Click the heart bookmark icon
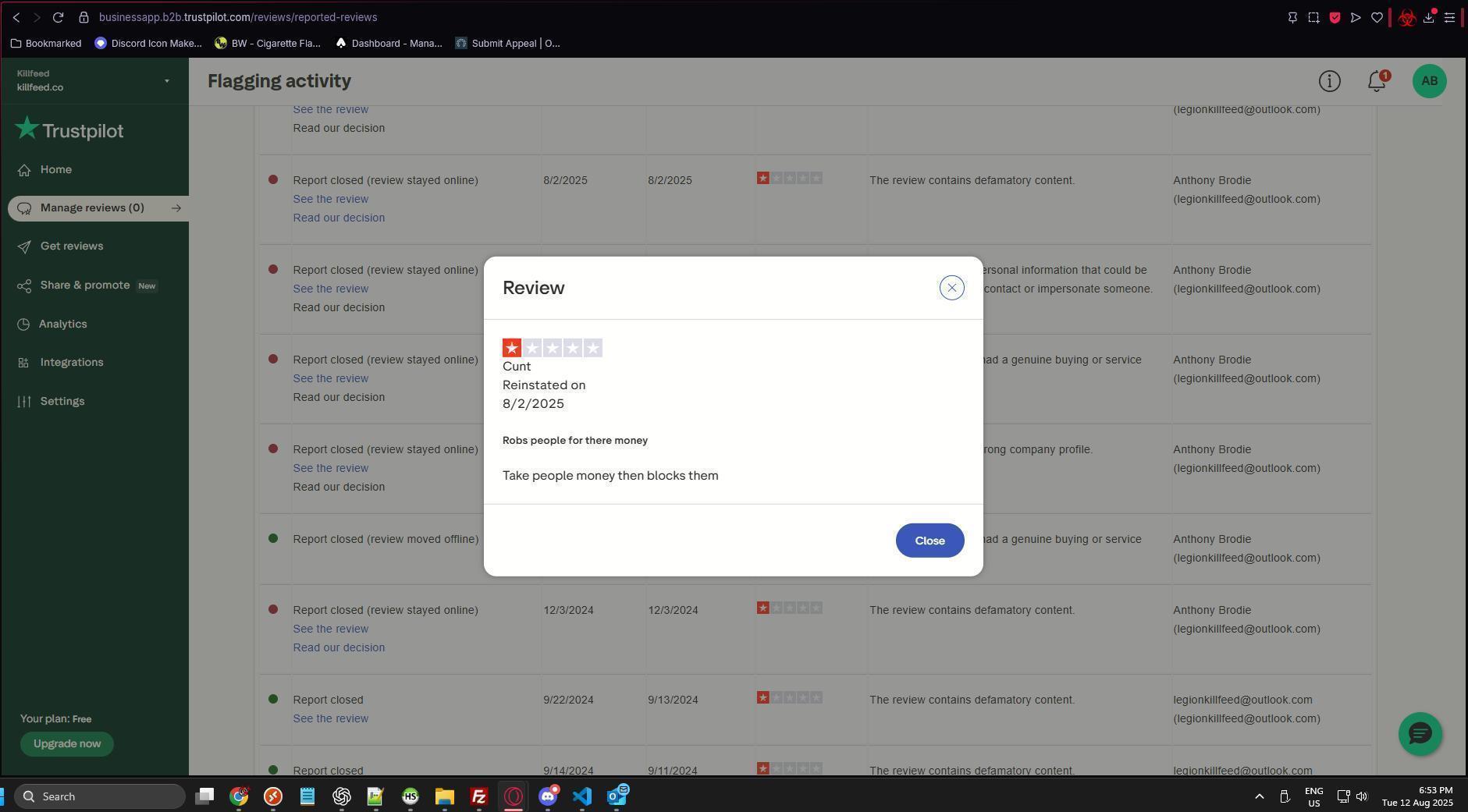This screenshot has height=812, width=1468. tap(1377, 17)
